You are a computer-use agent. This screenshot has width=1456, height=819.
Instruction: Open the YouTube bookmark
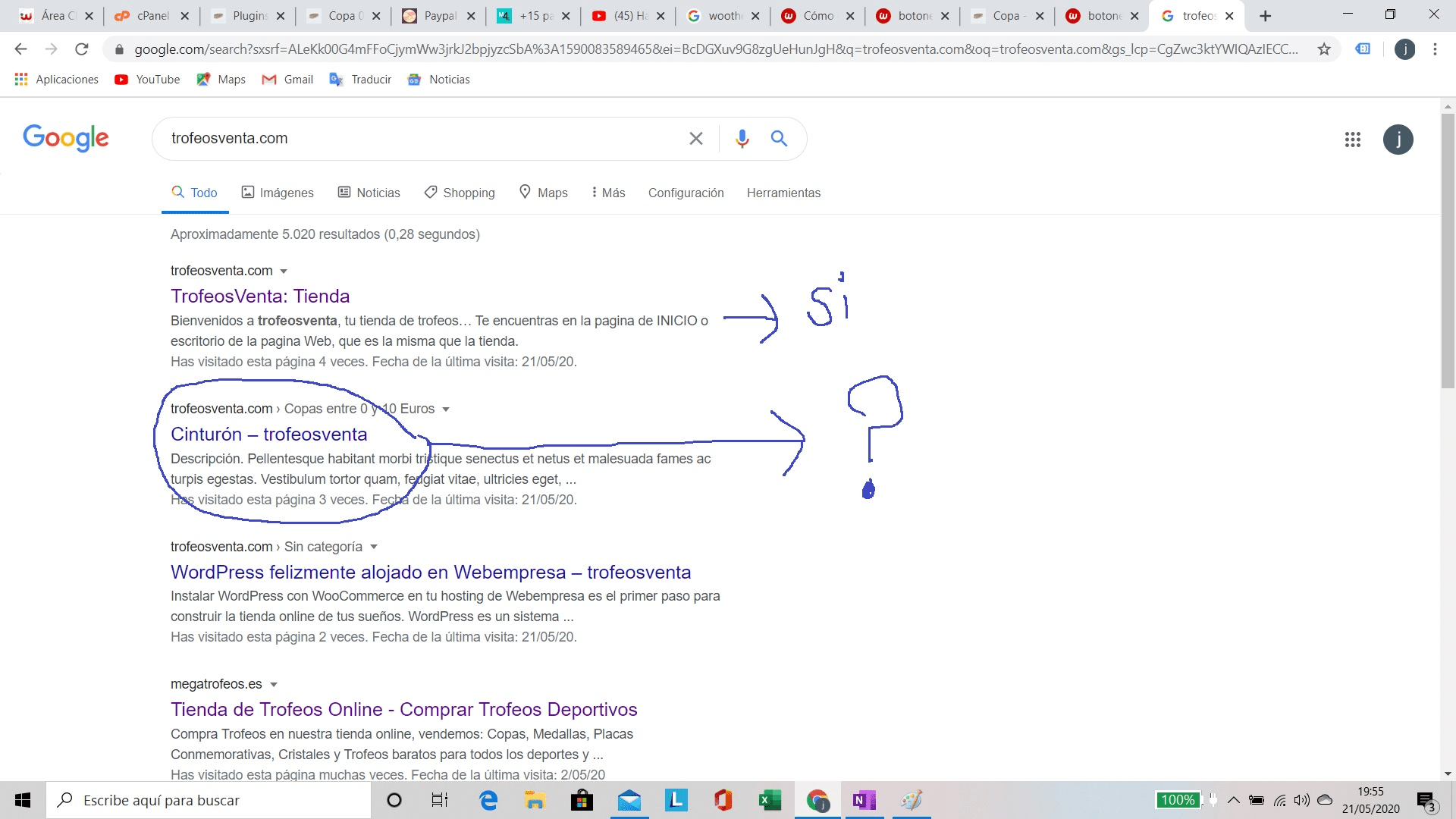147,80
